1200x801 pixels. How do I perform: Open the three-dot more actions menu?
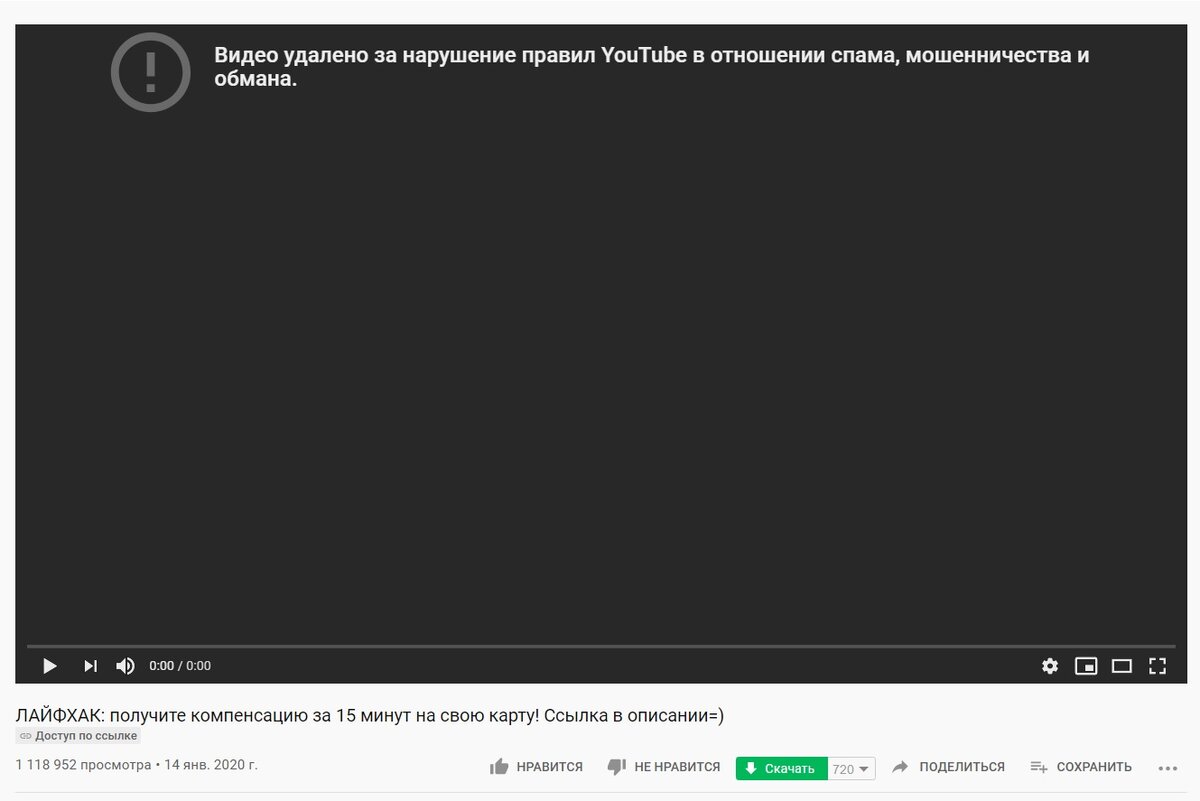pos(1168,768)
